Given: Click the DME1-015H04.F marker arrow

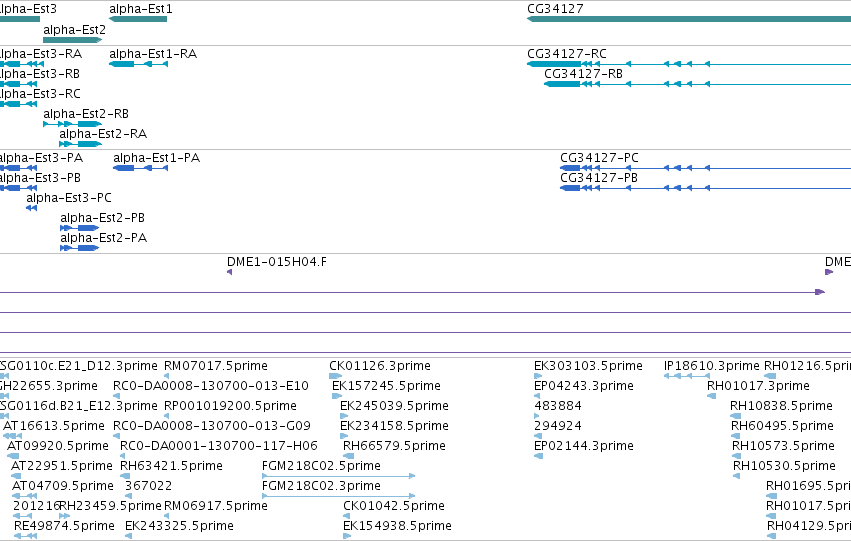Looking at the screenshot, I should pyautogui.click(x=230, y=272).
